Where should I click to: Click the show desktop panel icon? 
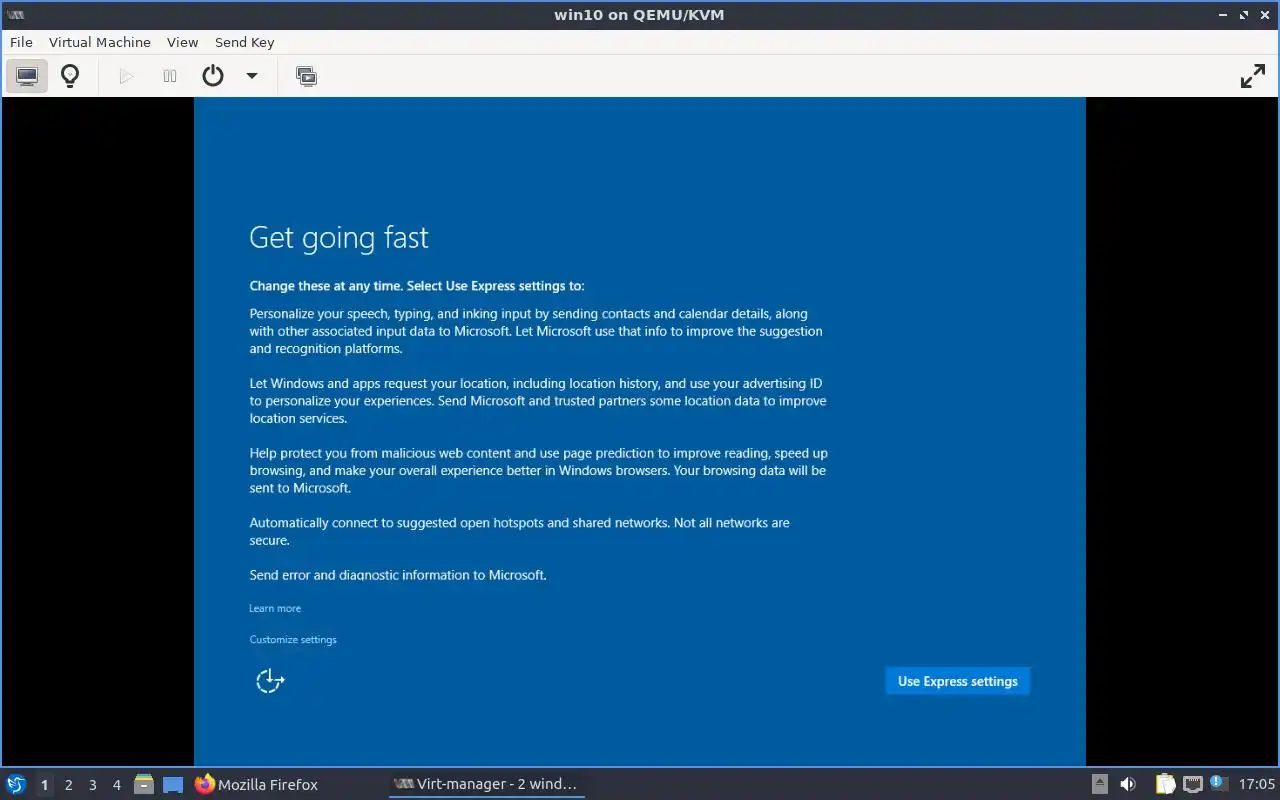point(173,784)
